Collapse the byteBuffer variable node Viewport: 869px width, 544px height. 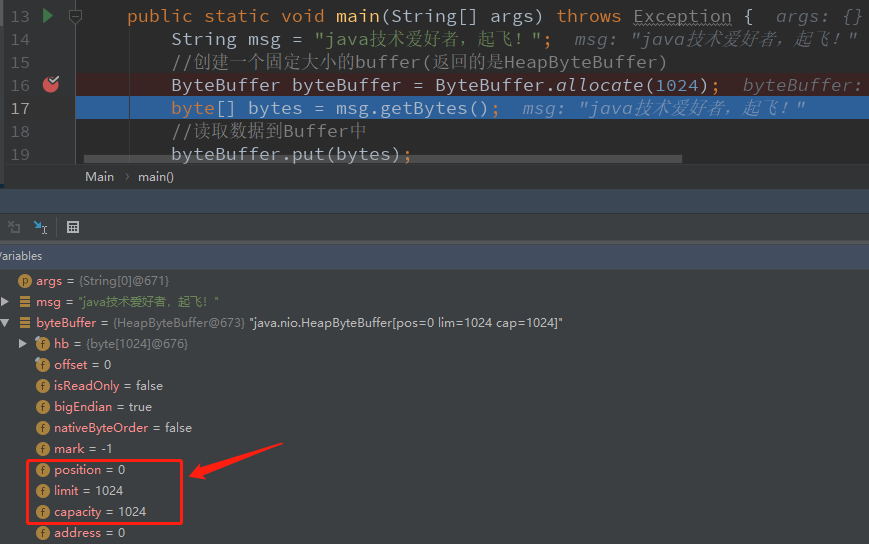(x=5, y=322)
